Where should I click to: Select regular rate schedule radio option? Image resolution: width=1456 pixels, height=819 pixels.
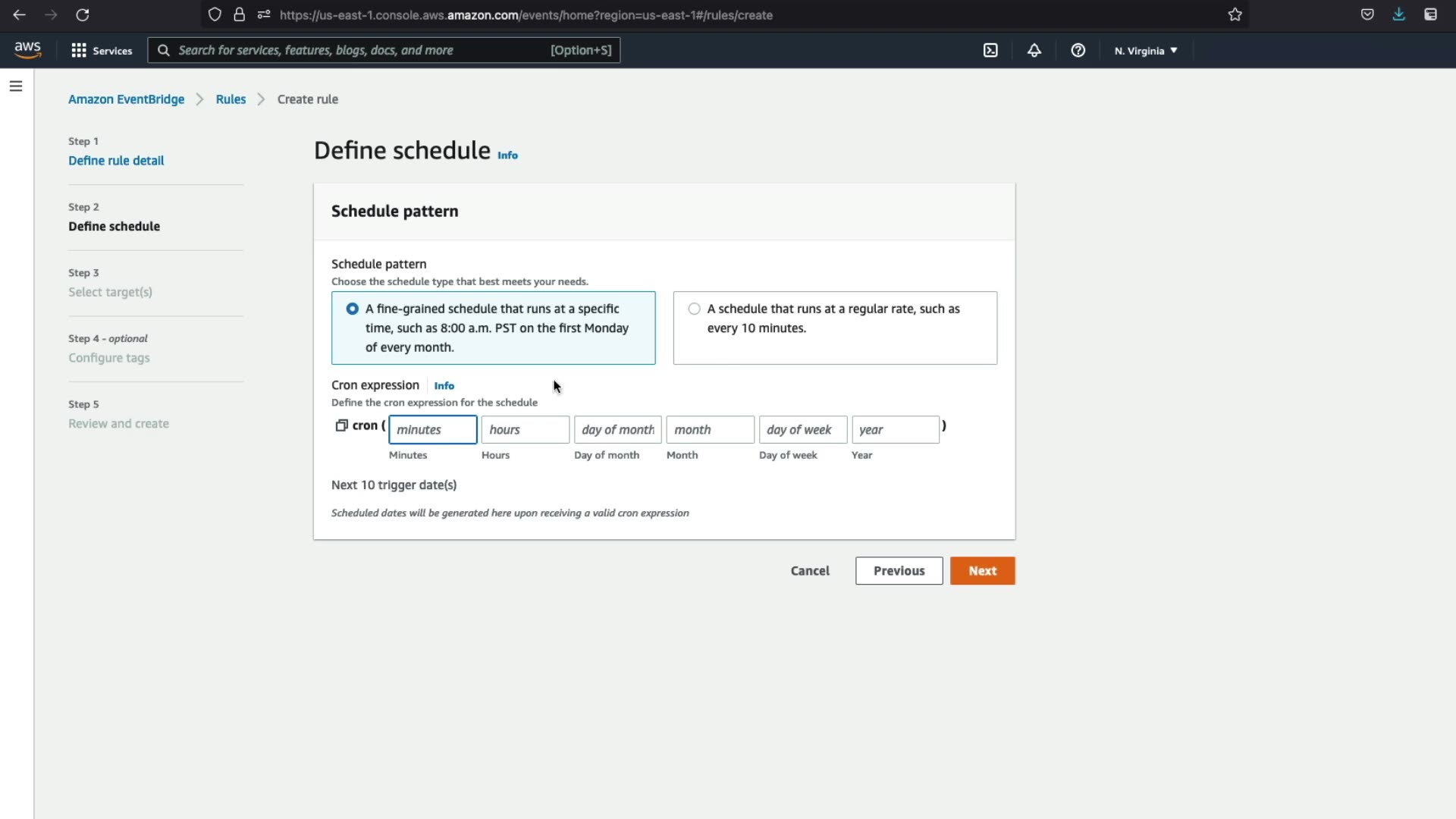tap(694, 309)
